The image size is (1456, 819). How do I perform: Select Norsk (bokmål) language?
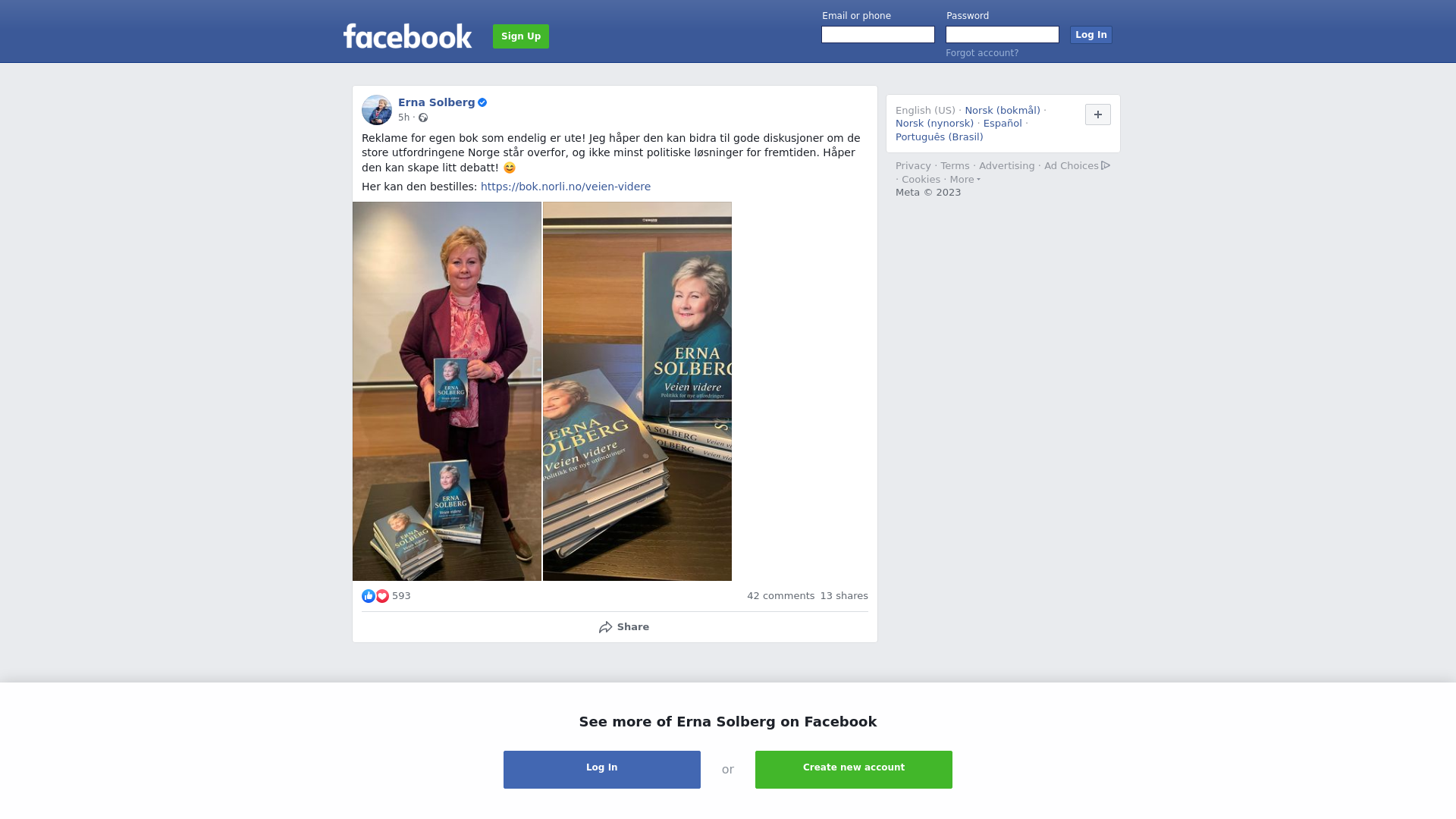point(1003,111)
